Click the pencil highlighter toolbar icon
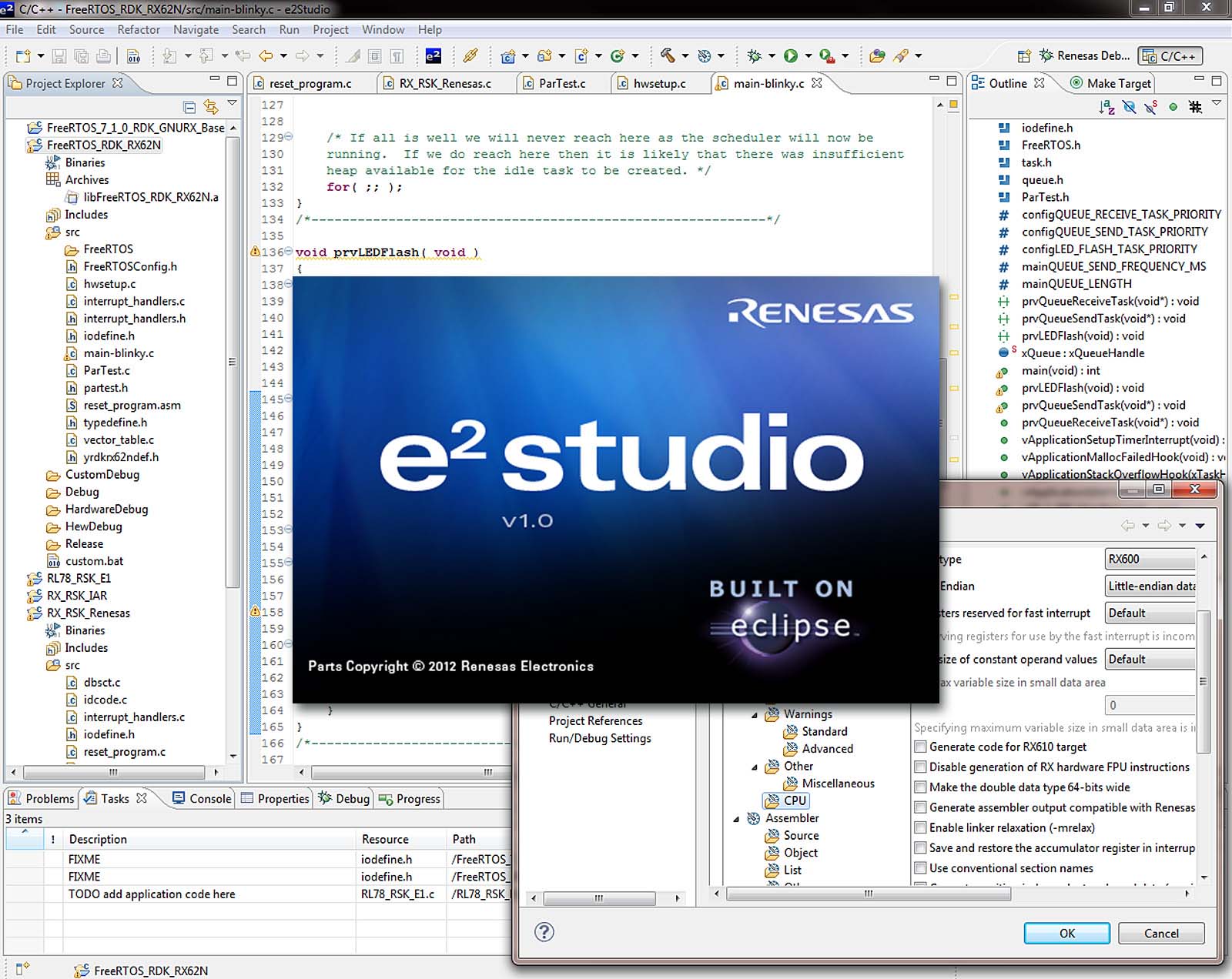 tap(353, 55)
